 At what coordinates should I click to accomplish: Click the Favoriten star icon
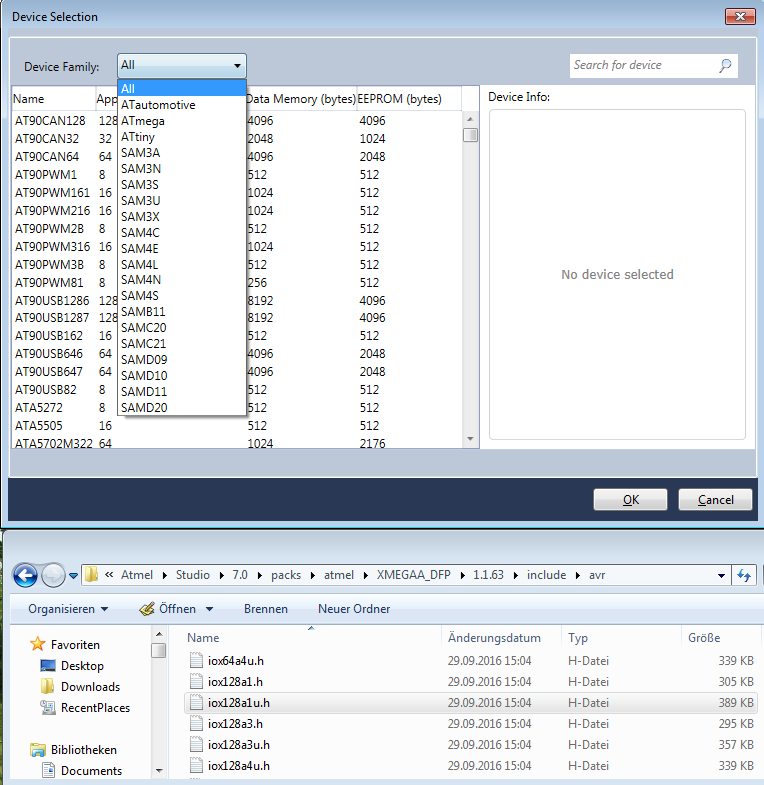pyautogui.click(x=38, y=644)
